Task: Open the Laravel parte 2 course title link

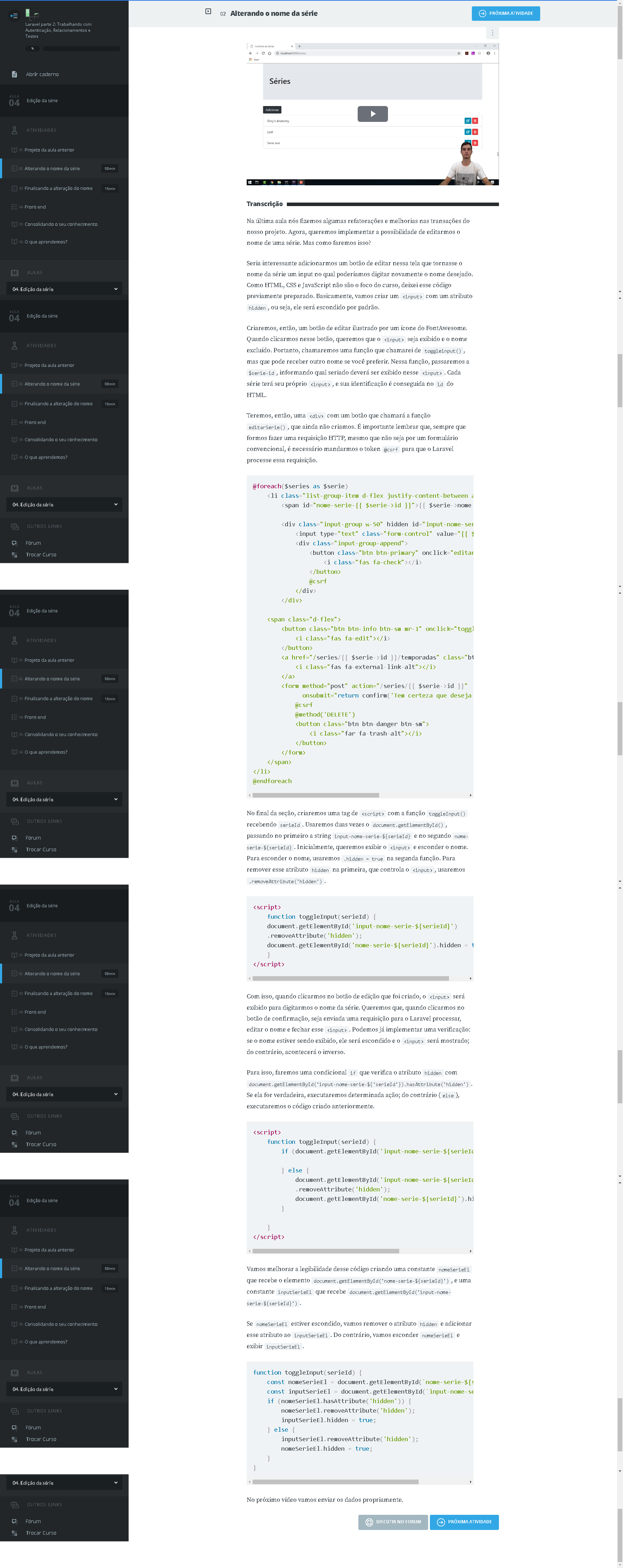Action: [x=58, y=30]
